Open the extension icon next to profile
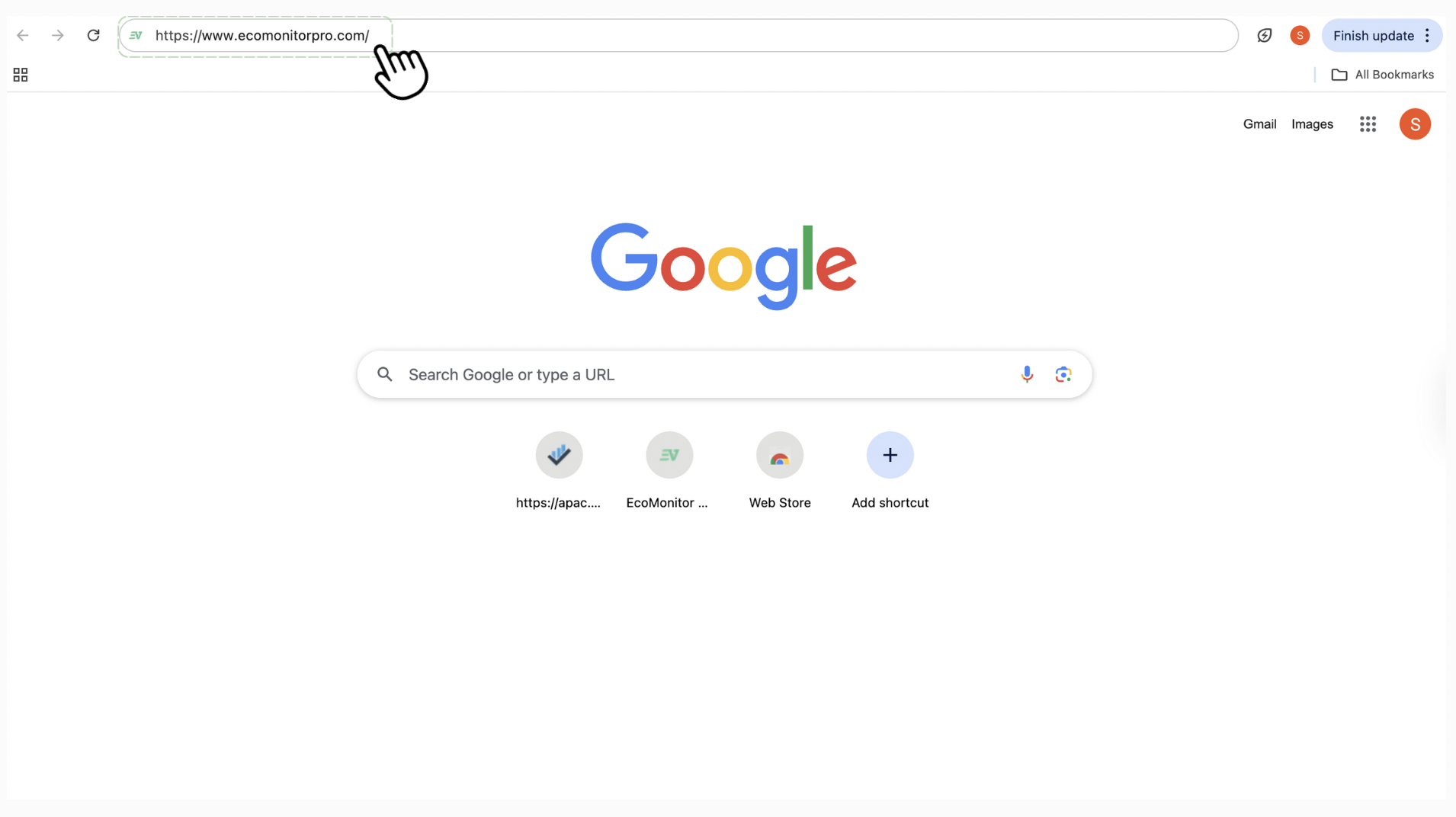The height and width of the screenshot is (817, 1456). [1265, 35]
